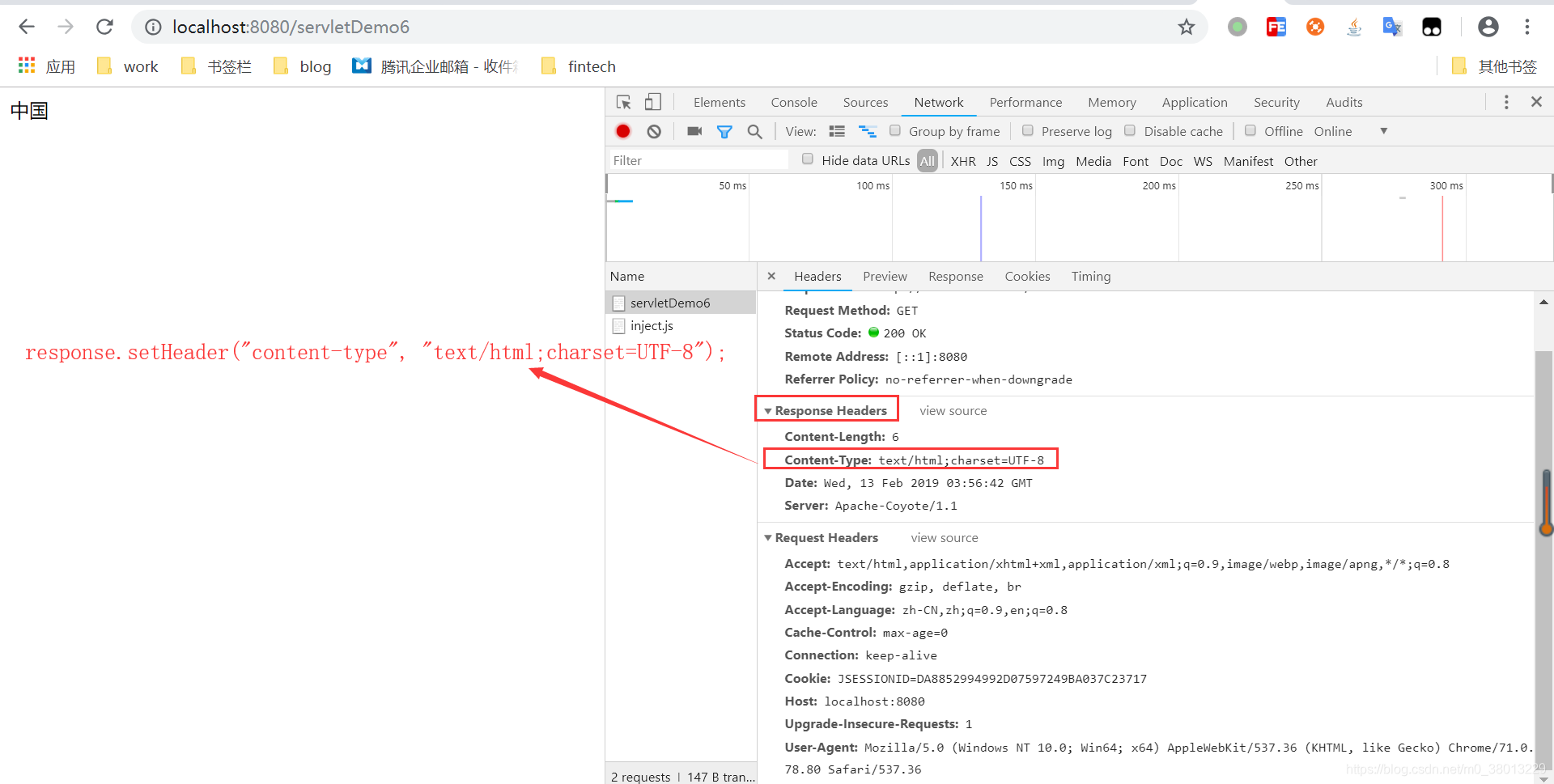The width and height of the screenshot is (1554, 784).
Task: Close the DevTools panel
Action: point(1536,102)
